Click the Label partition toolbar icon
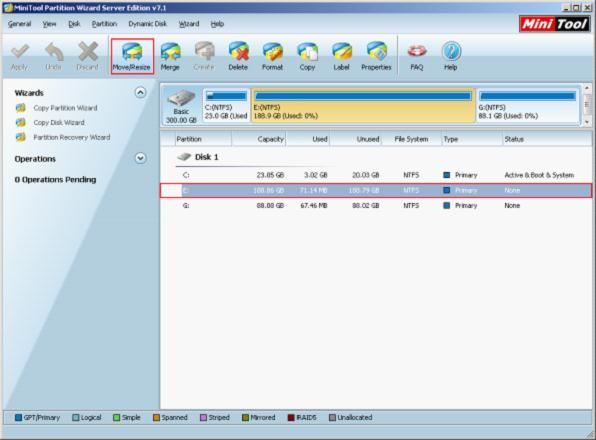 pyautogui.click(x=341, y=52)
